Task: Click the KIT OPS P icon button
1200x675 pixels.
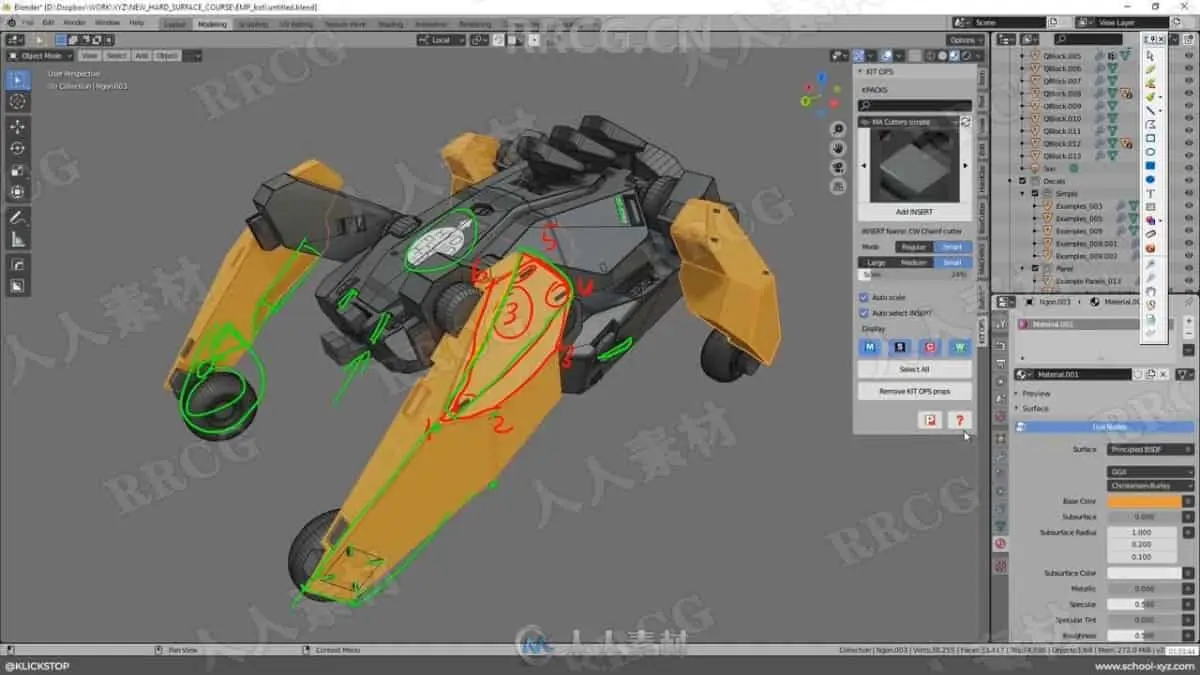Action: [x=930, y=420]
